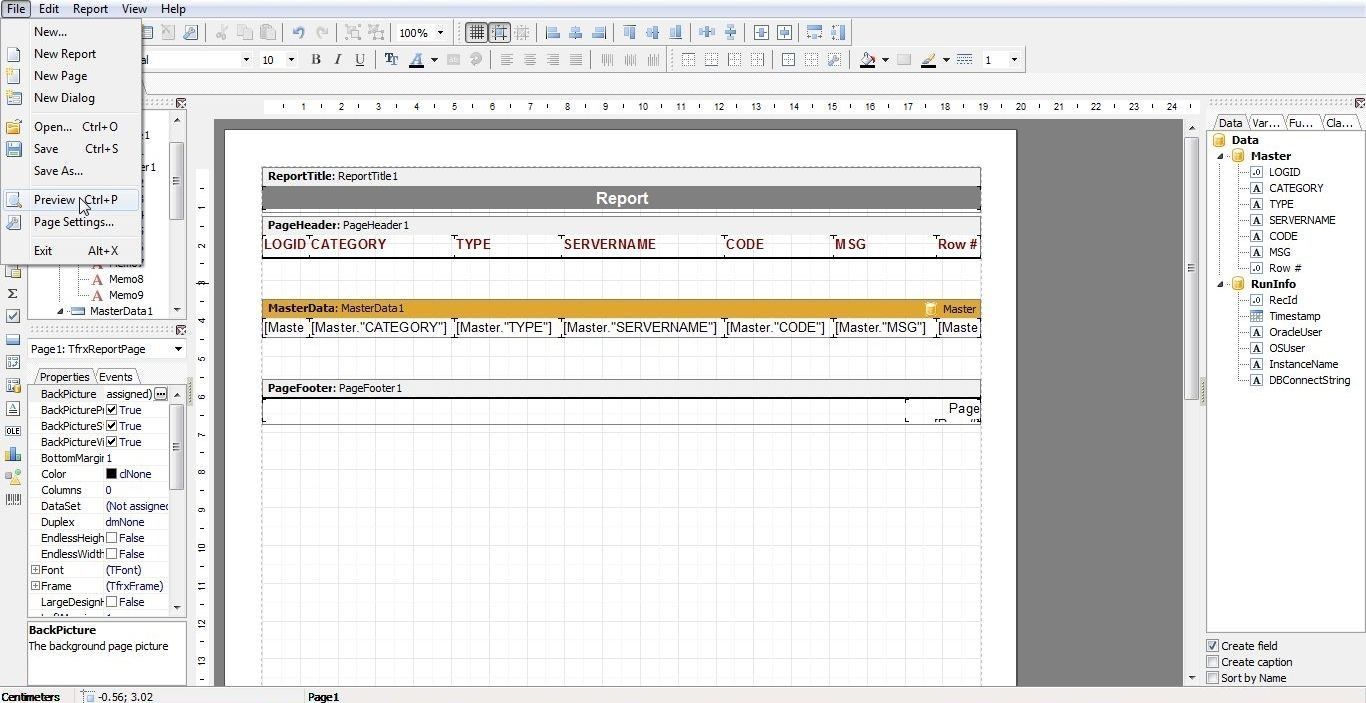
Task: Select Memo9 in the report tree
Action: 126,295
